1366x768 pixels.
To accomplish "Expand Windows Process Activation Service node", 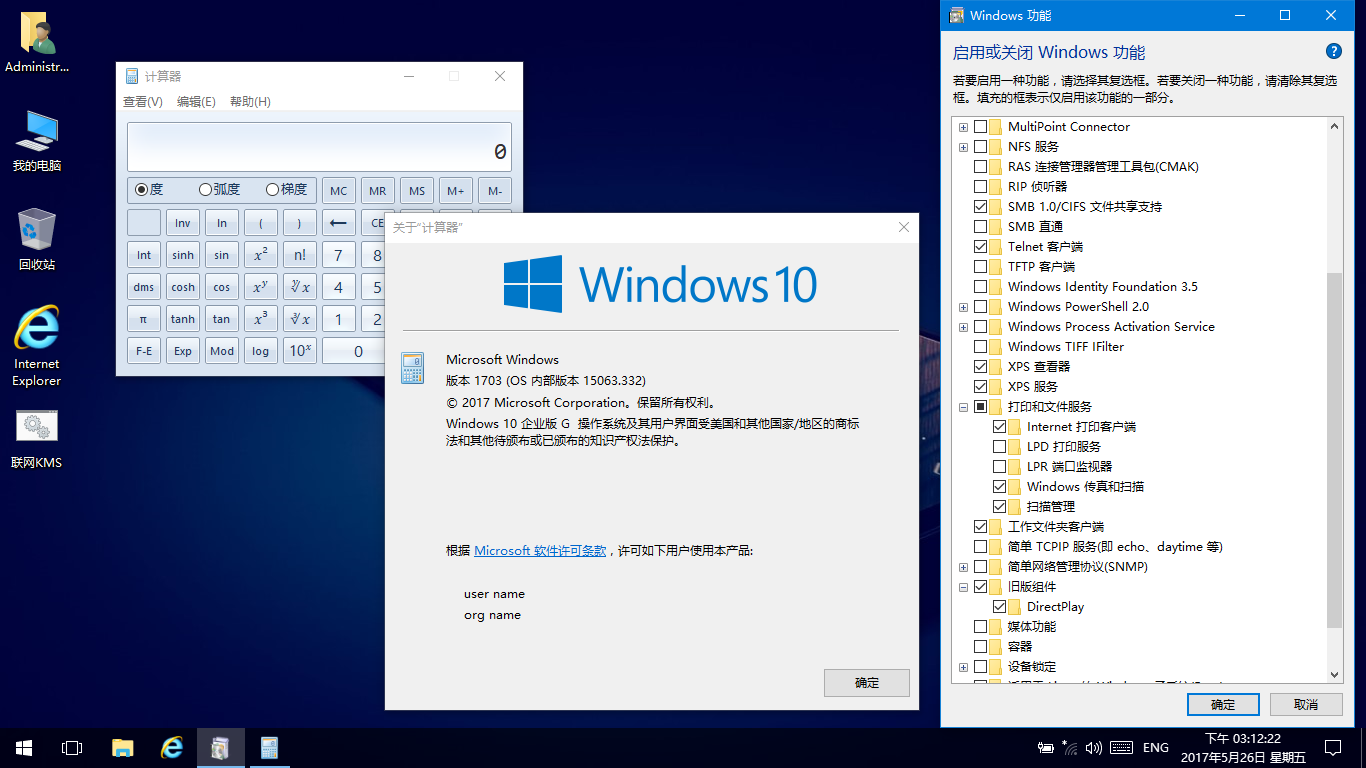I will (964, 327).
